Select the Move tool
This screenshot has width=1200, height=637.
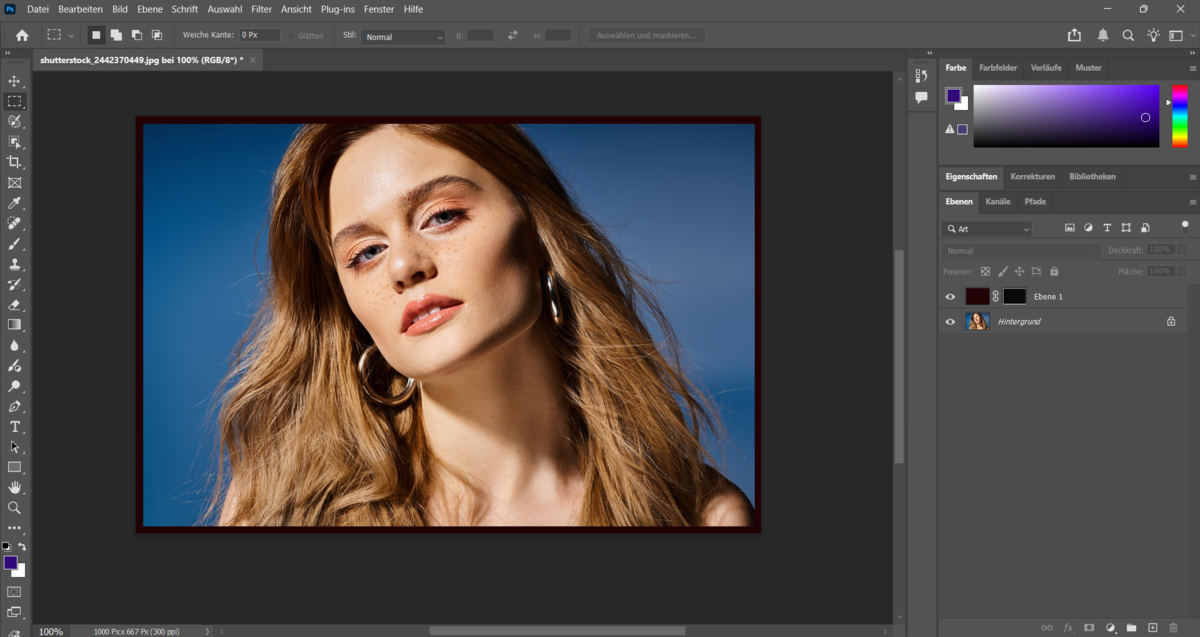coord(14,81)
